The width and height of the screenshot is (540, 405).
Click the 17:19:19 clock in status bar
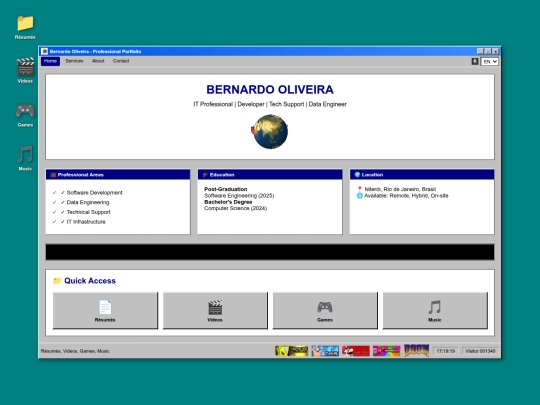tap(446, 351)
